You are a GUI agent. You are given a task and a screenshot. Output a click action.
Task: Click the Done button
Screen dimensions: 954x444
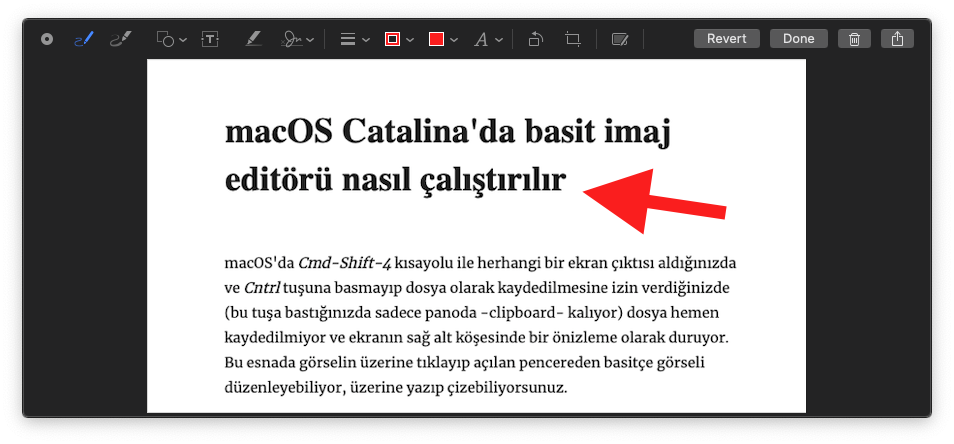click(798, 39)
